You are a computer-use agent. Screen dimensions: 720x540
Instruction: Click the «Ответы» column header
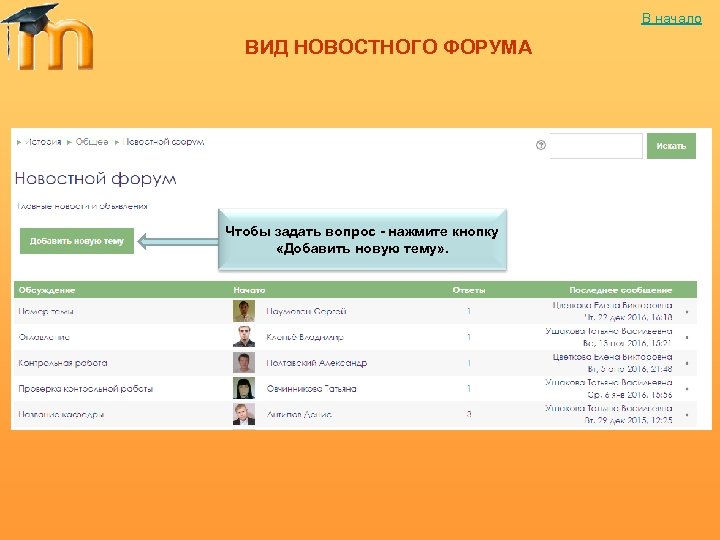pos(469,290)
